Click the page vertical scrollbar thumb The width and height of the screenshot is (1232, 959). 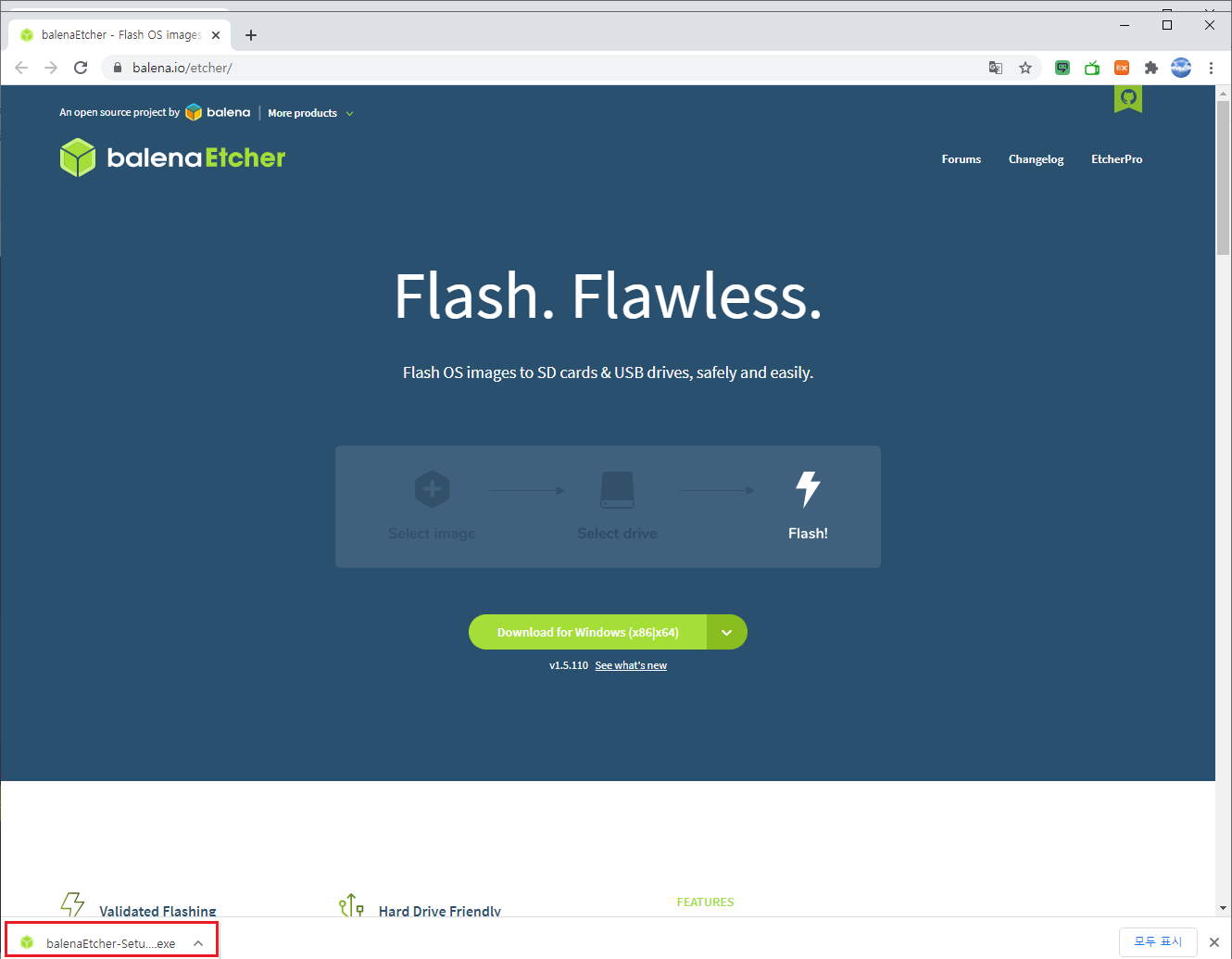[x=1223, y=176]
